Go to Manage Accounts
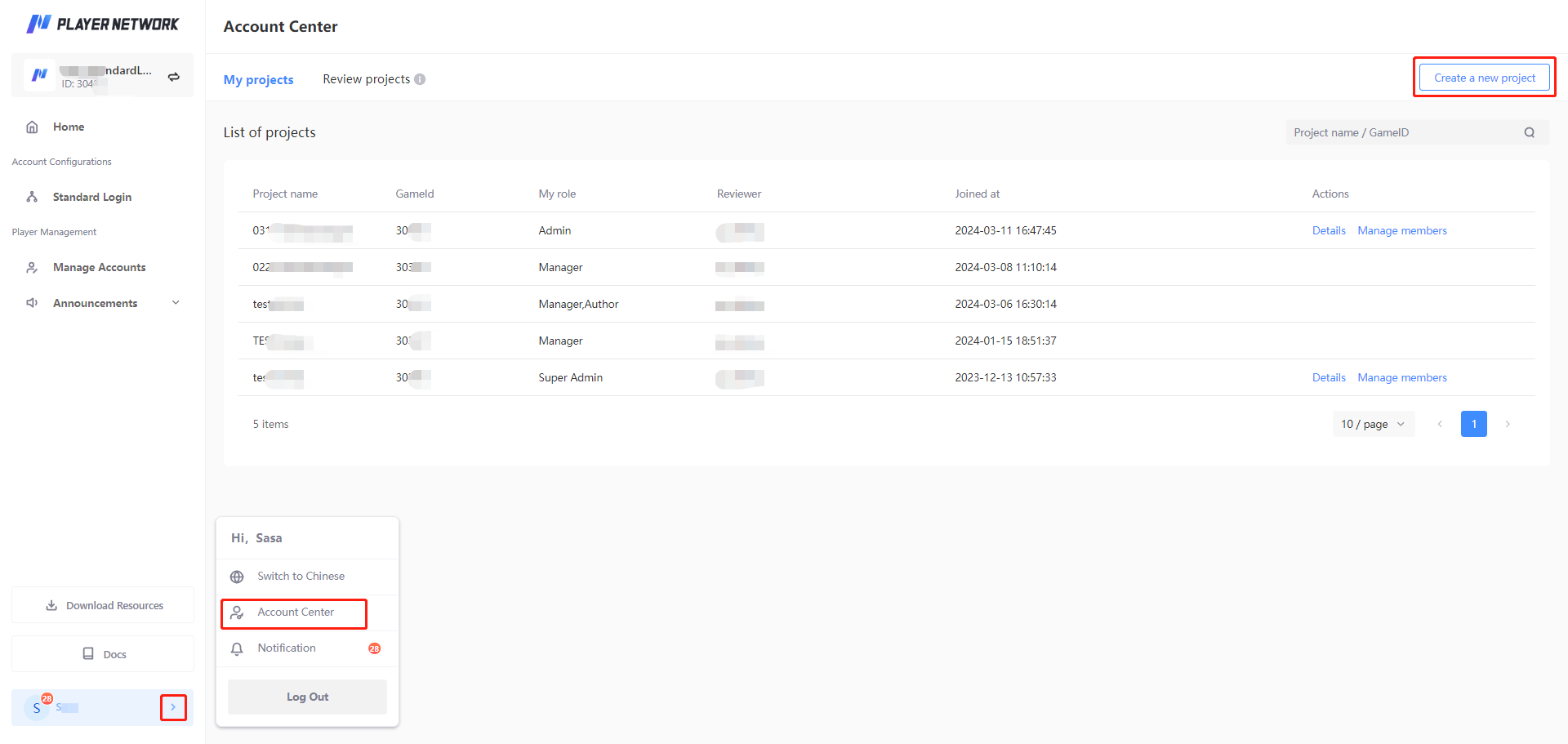 (x=99, y=267)
